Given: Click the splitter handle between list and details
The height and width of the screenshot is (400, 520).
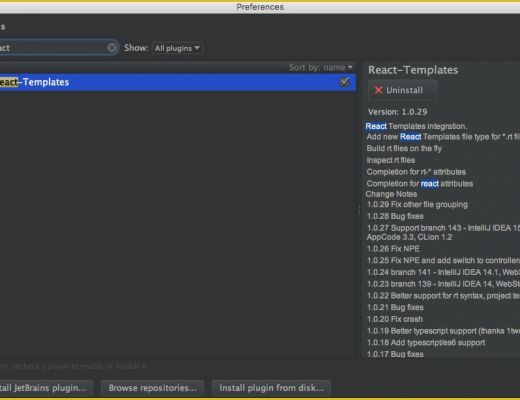Looking at the screenshot, I should 359,210.
